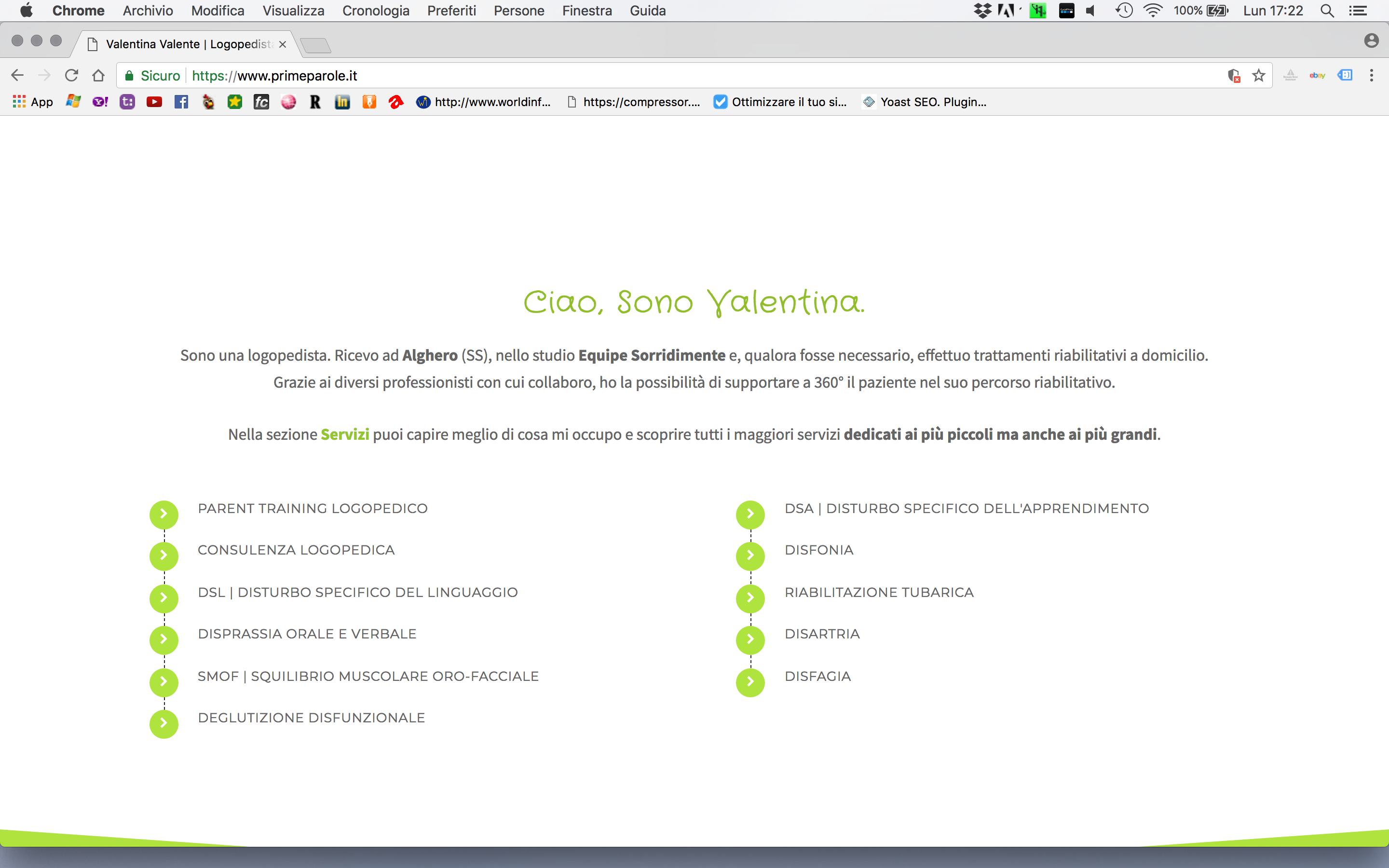
Task: Open the Dropbox menu bar icon
Action: point(982,10)
